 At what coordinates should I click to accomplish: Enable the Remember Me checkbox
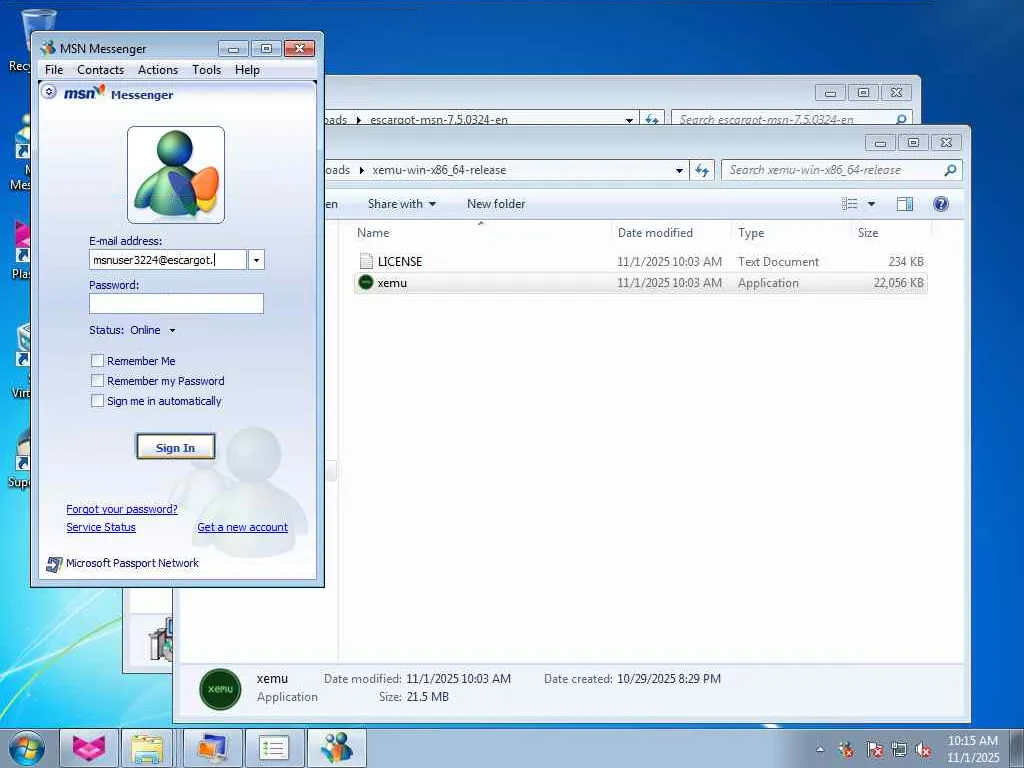pos(97,360)
